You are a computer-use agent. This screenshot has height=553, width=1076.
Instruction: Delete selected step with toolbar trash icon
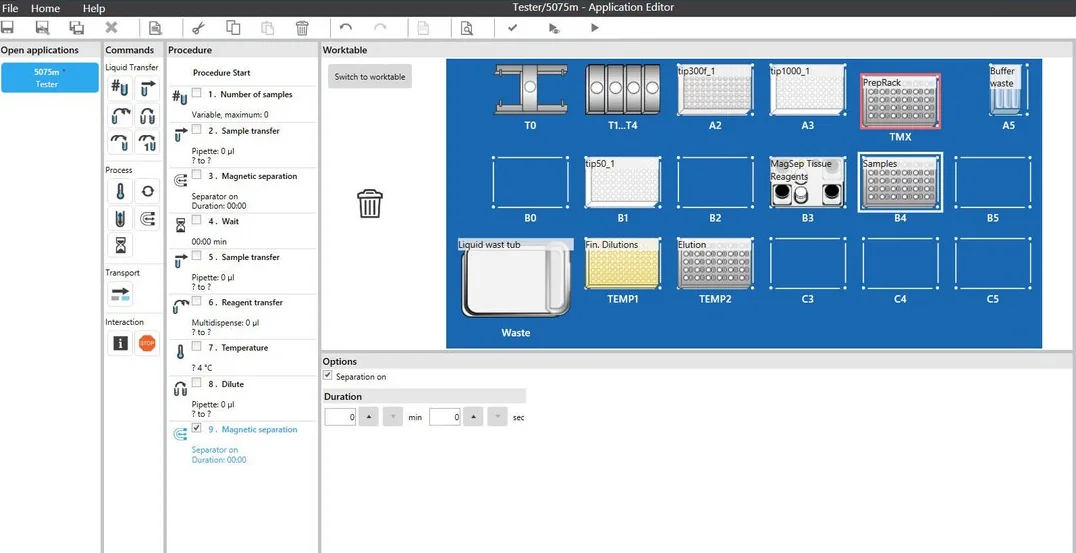coord(302,28)
